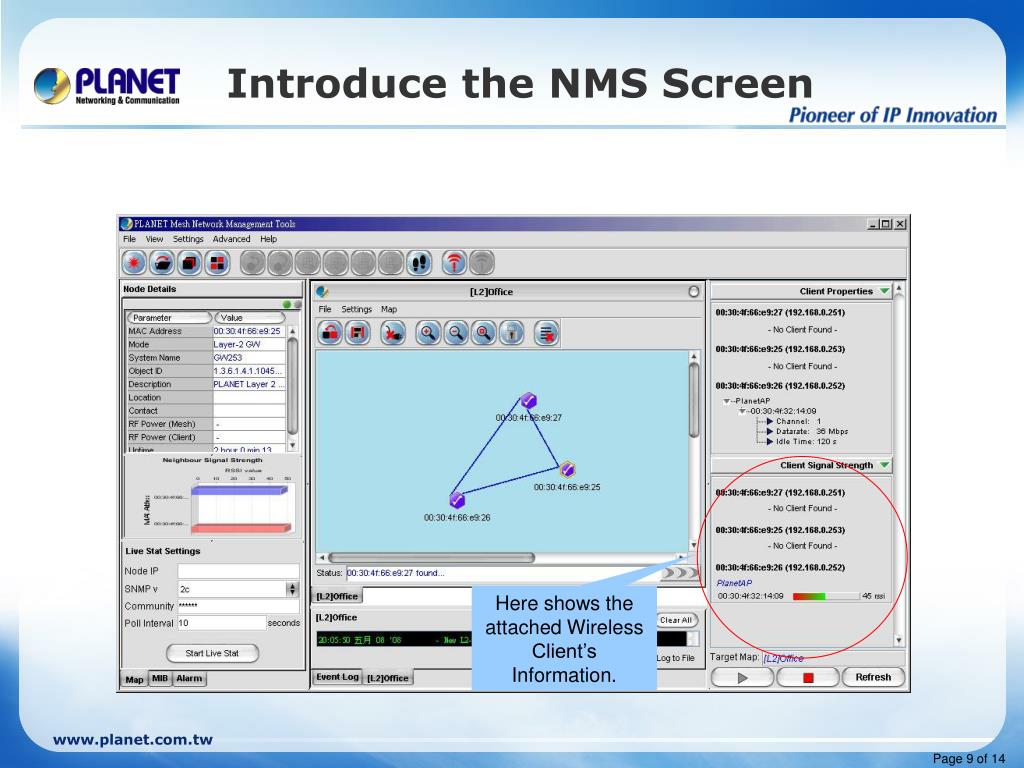1024x768 pixels.
Task: Click the map horizontal scrollbar thumb
Action: click(x=432, y=558)
